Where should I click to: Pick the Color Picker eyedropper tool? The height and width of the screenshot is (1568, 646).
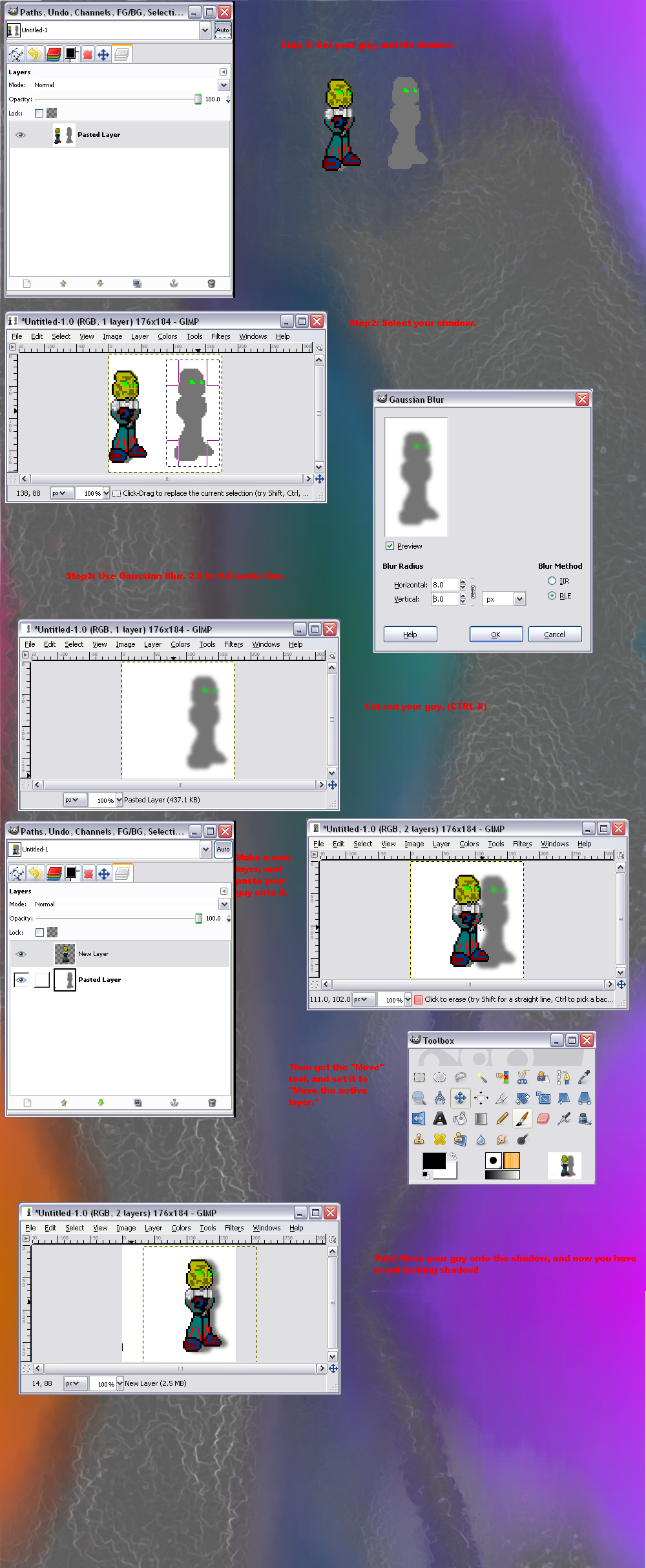tap(585, 1077)
